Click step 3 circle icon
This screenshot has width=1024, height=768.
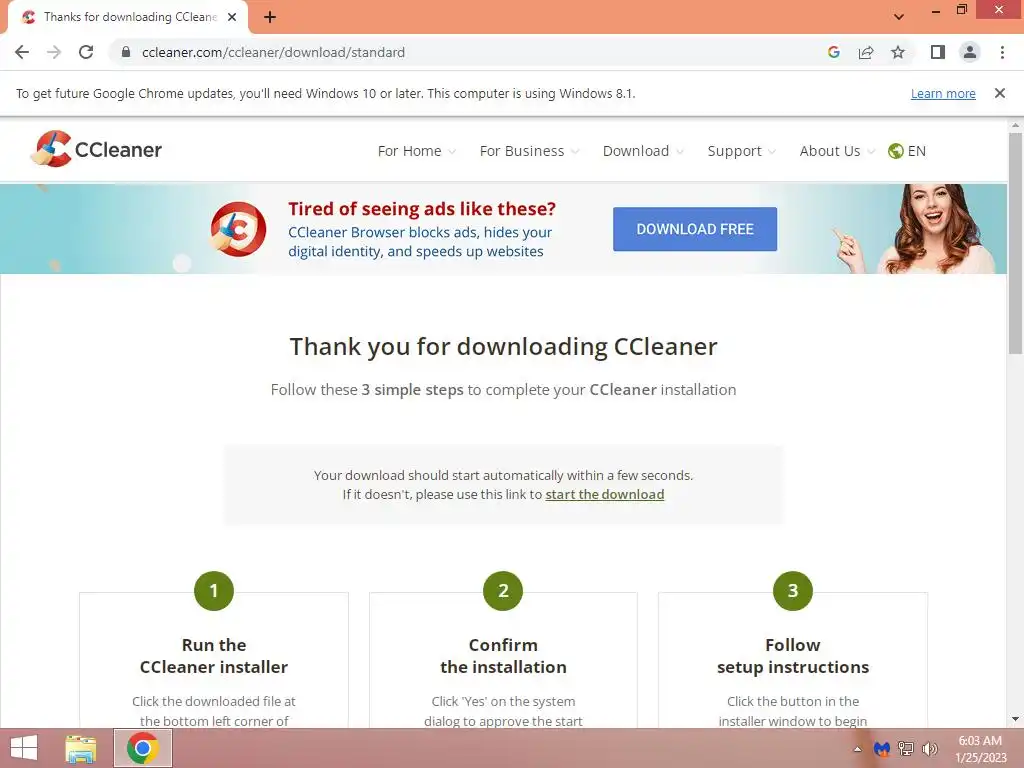pyautogui.click(x=793, y=591)
